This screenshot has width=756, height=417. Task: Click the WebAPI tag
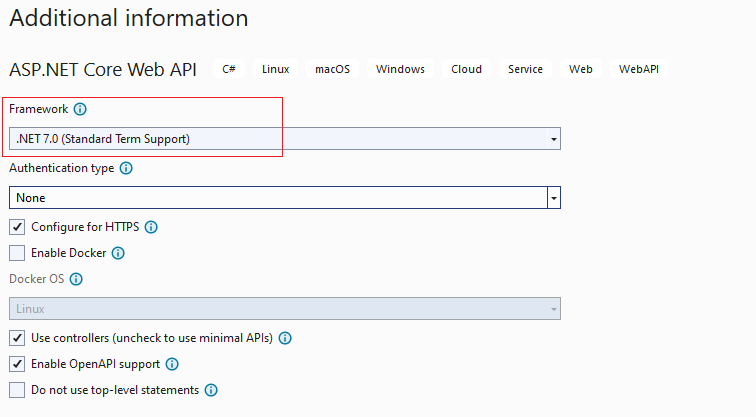coord(639,69)
